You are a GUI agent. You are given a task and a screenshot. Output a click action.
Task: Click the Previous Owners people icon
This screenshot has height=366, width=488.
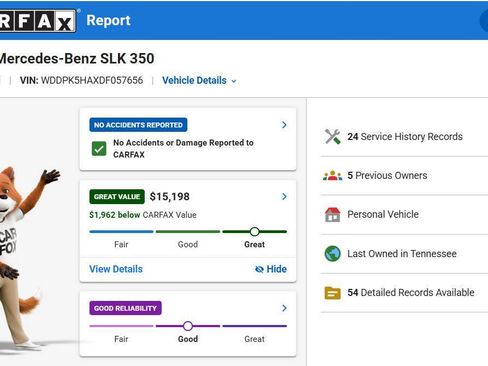pos(332,175)
